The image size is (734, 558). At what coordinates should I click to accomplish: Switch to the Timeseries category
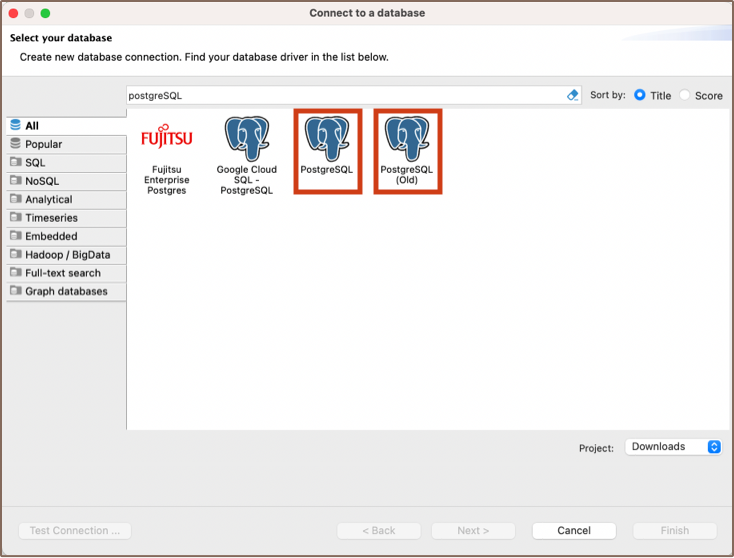(x=51, y=218)
